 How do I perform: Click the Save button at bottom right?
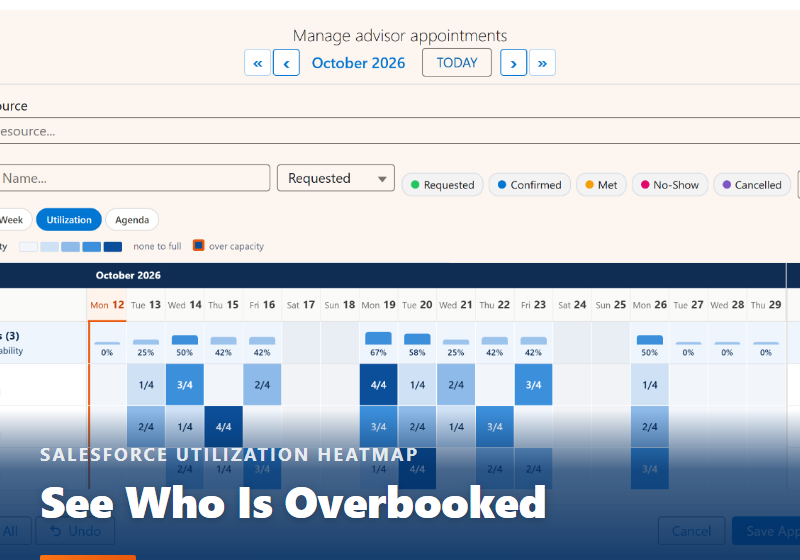coord(766,531)
